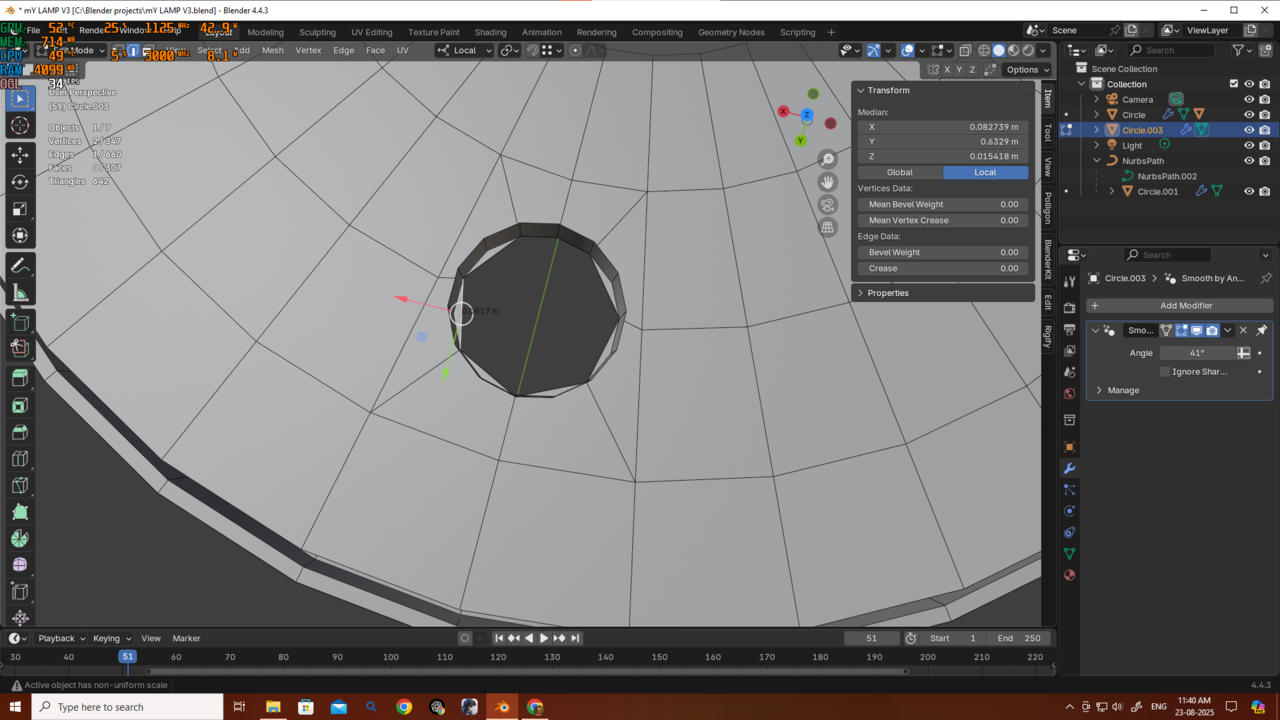Screen dimensions: 1280x720
Task: Select the Rotate tool
Action: (x=20, y=182)
